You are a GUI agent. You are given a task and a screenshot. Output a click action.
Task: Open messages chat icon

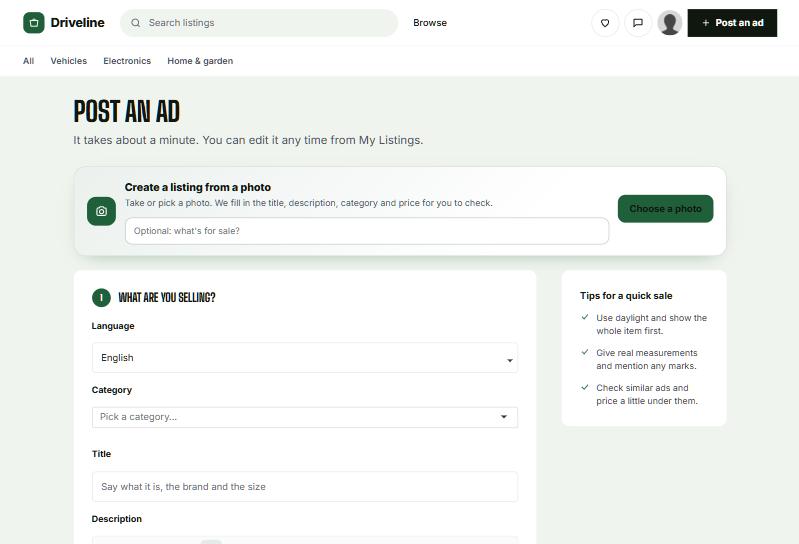point(637,23)
